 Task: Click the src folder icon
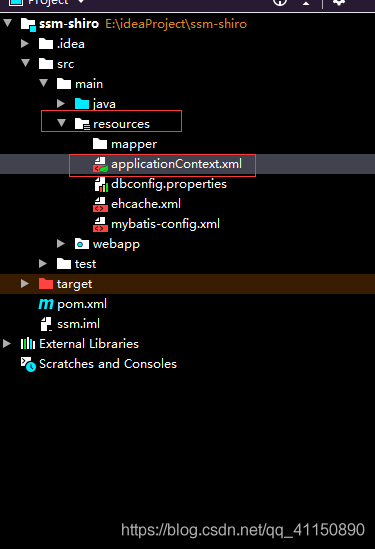(46, 64)
